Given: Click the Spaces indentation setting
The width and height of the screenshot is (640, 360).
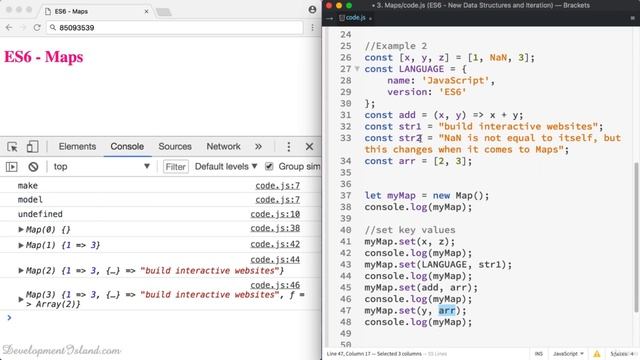Looking at the screenshot, I should (622, 353).
